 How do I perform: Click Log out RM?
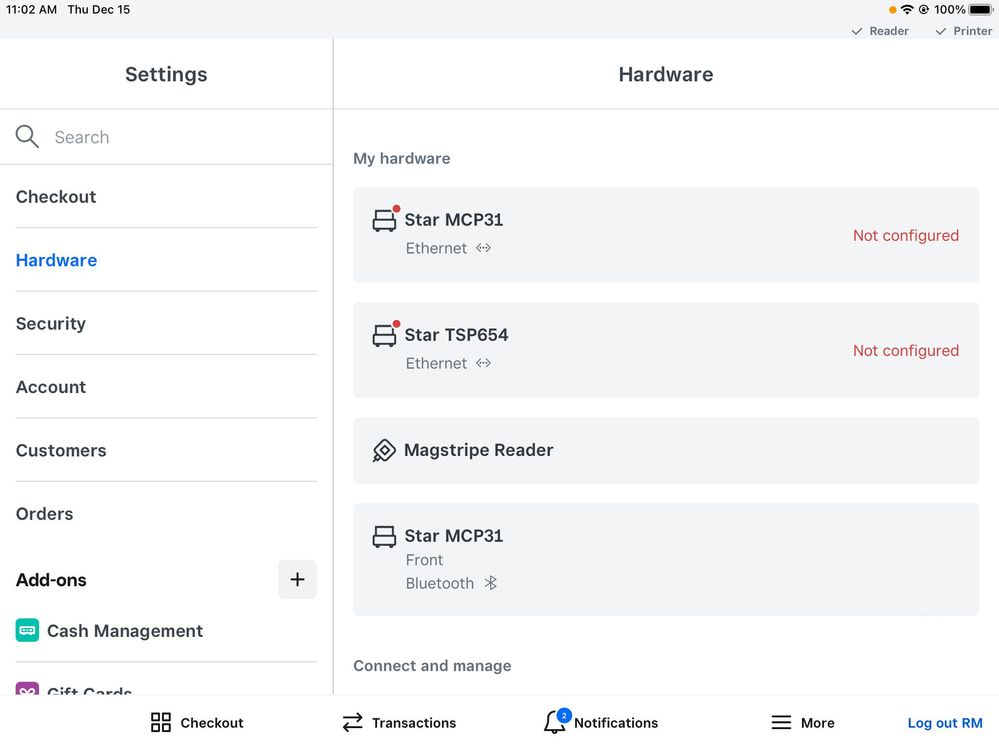(945, 723)
